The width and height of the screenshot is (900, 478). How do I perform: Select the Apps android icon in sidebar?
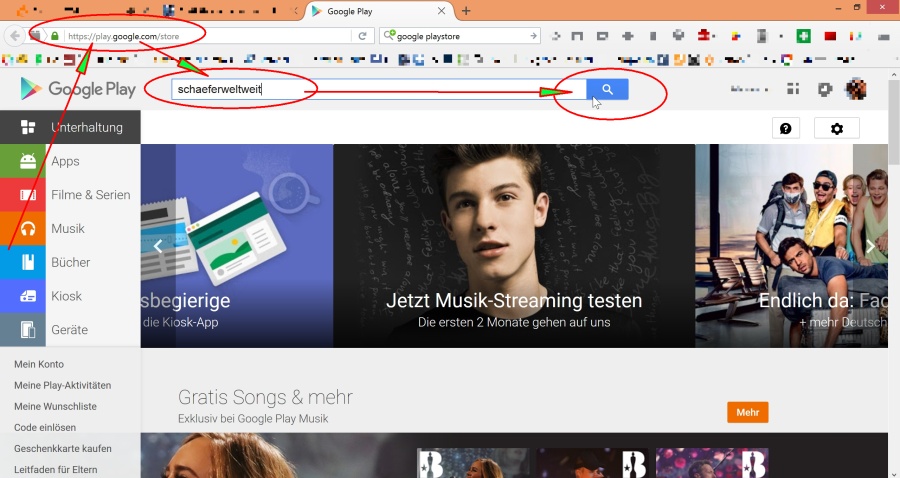pyautogui.click(x=23, y=161)
